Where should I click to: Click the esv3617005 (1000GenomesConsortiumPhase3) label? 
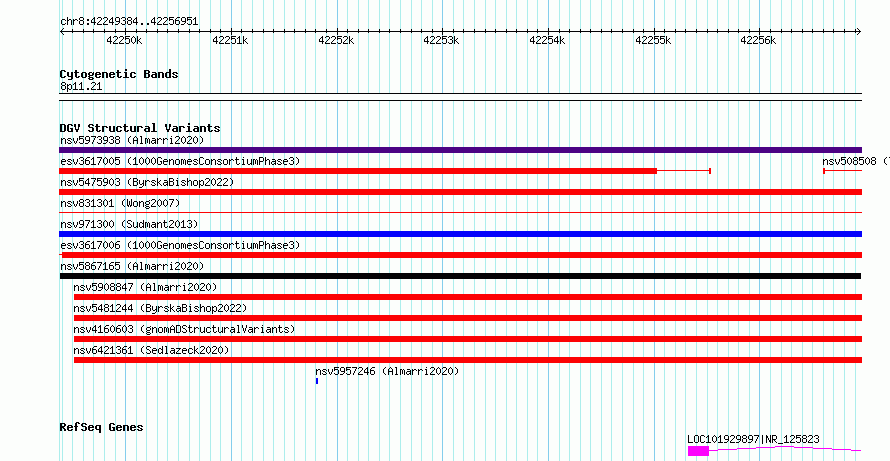pos(180,161)
